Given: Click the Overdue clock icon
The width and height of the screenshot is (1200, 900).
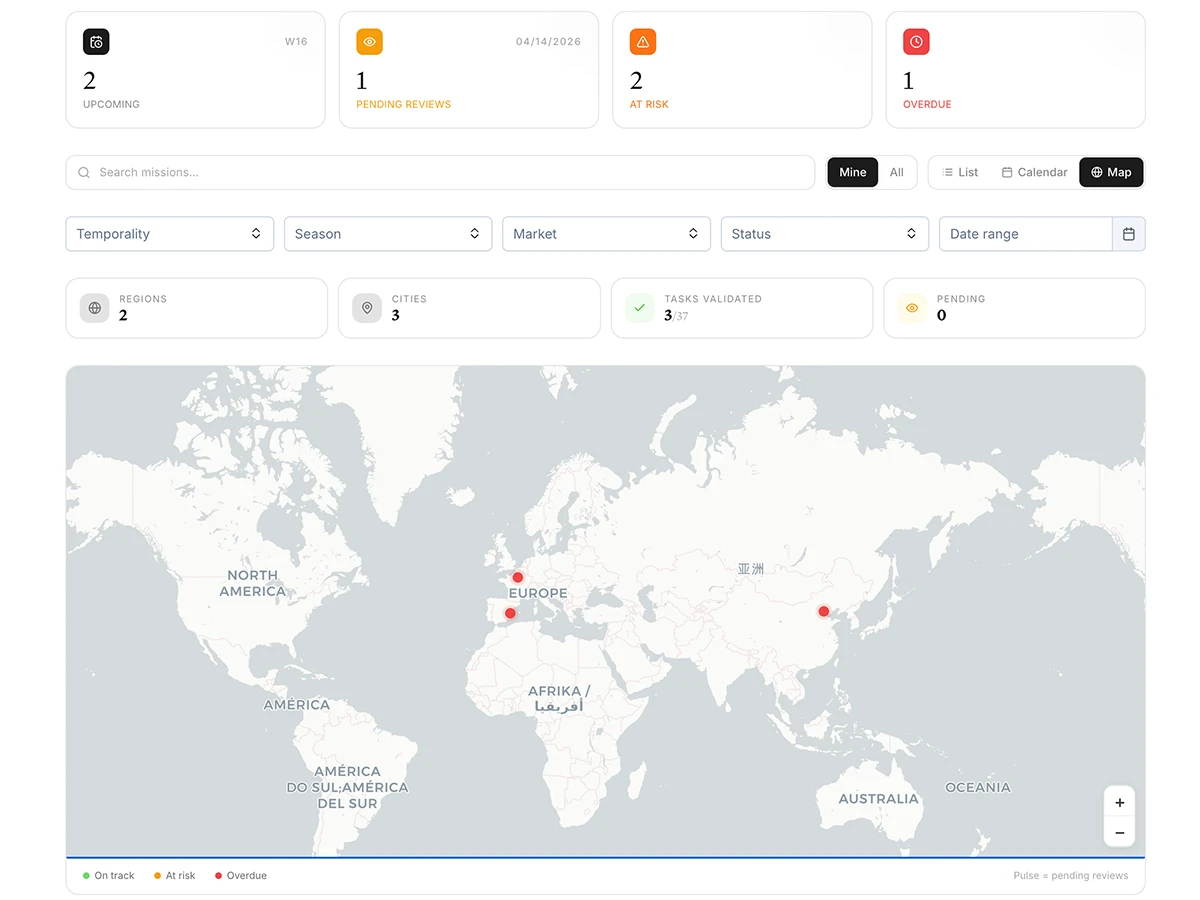Looking at the screenshot, I should pos(915,42).
